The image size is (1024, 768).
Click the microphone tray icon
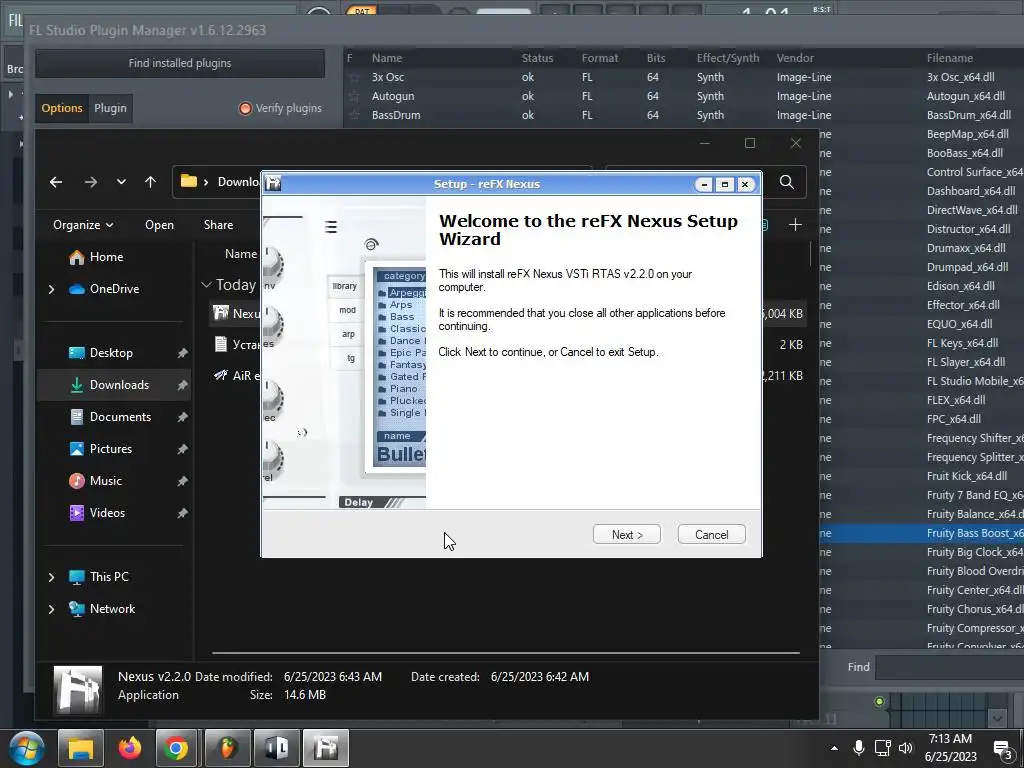(859, 748)
